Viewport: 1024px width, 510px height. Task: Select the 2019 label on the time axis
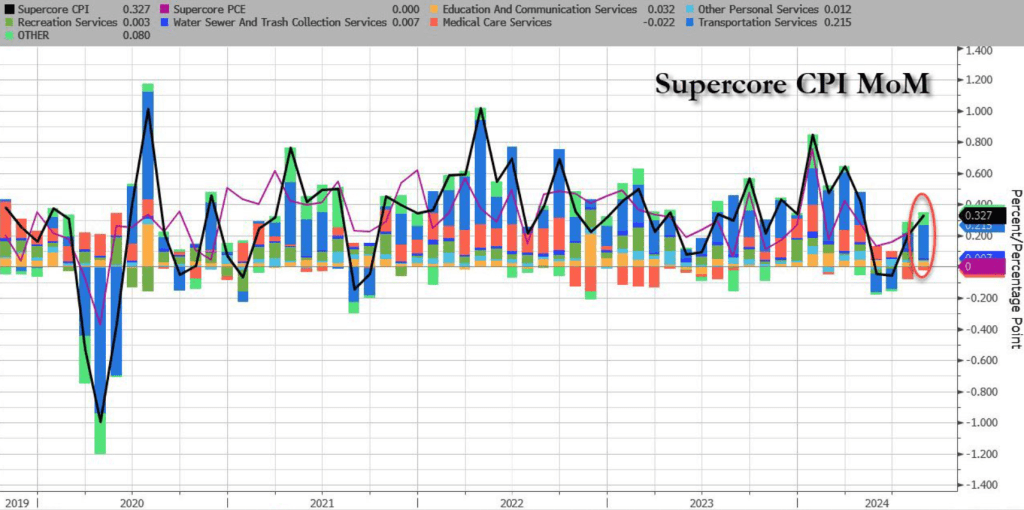(17, 500)
